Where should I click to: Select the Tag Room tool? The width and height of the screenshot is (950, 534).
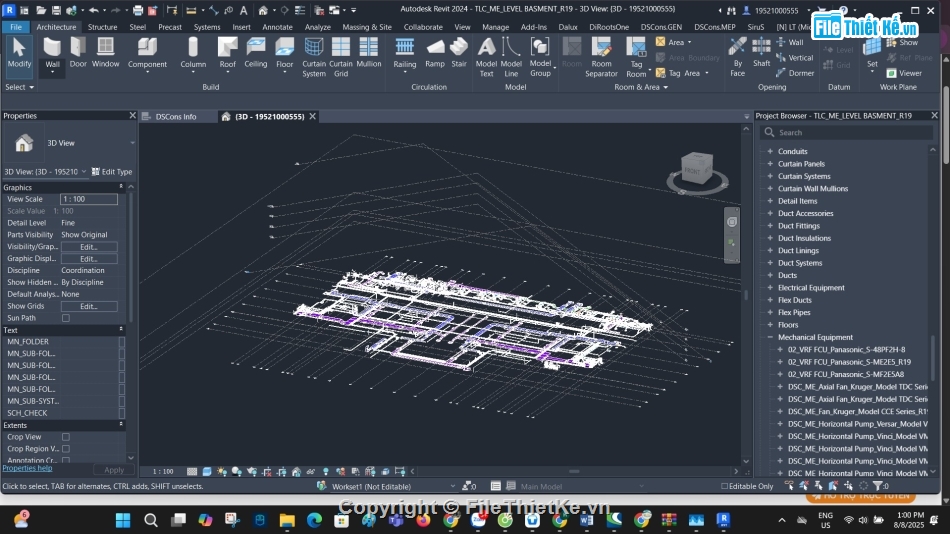tap(636, 57)
